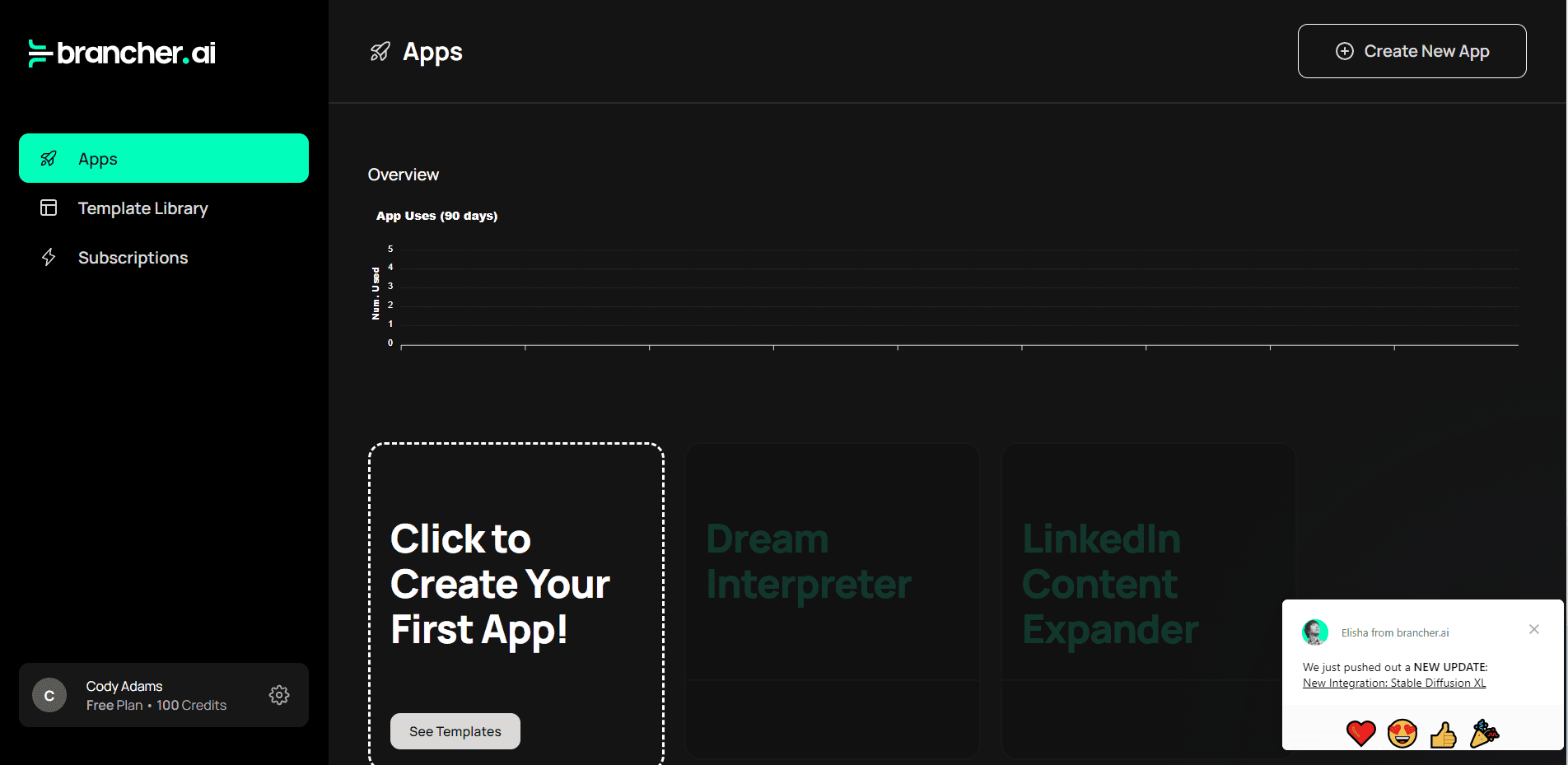Viewport: 1568px width, 765px height.
Task: Click 'Elisha from brancher.ai' sender text
Action: 1395,632
